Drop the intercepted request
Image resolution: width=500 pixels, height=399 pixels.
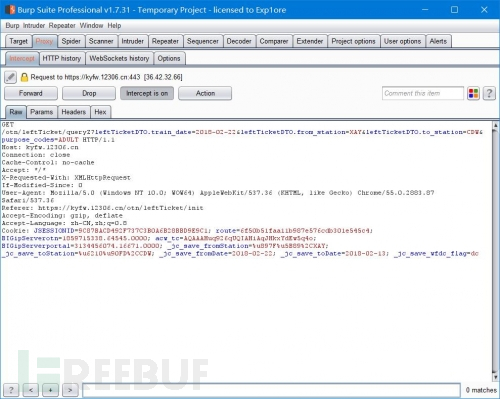click(89, 93)
